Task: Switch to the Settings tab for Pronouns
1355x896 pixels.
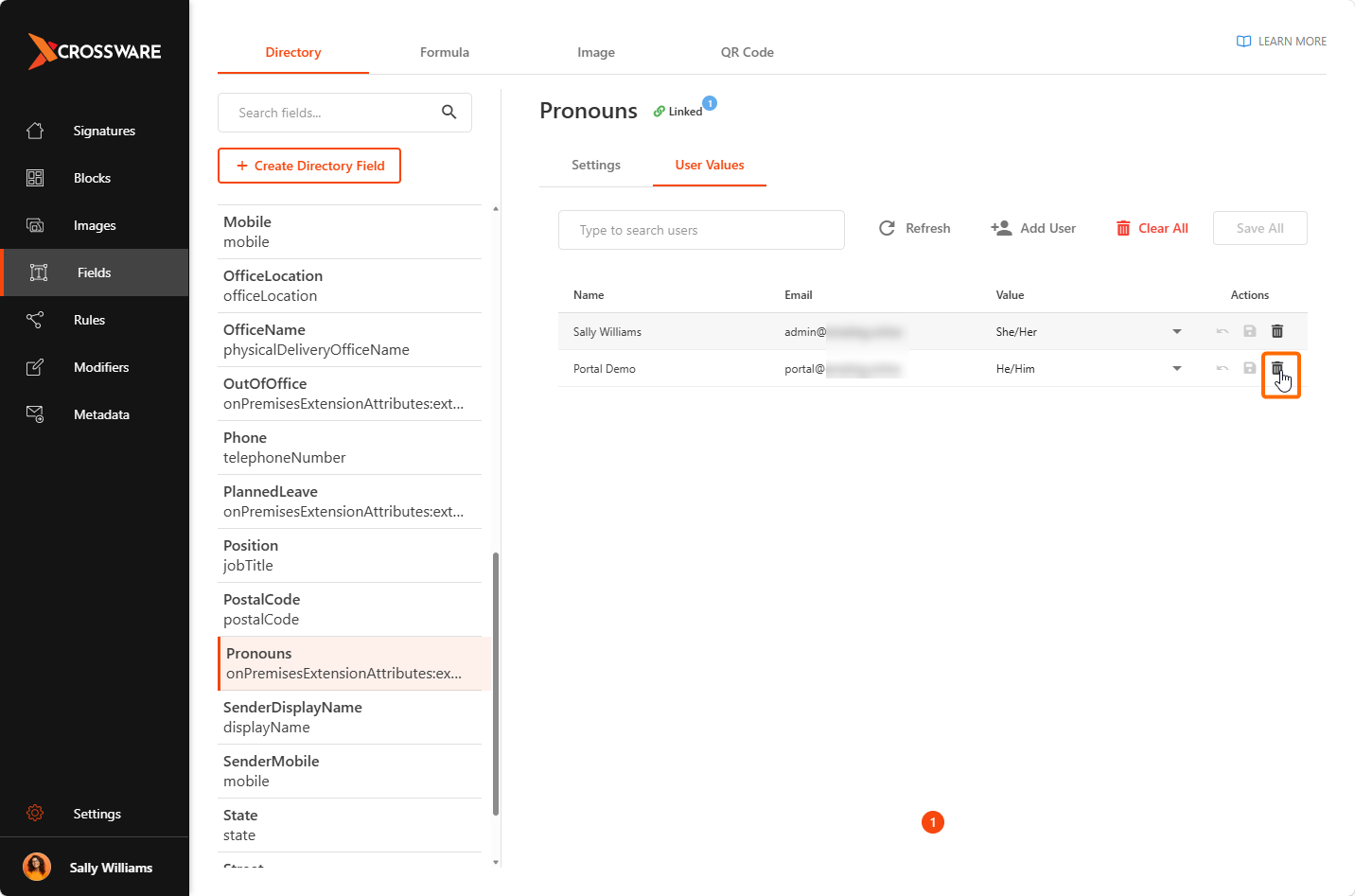Action: [x=596, y=165]
